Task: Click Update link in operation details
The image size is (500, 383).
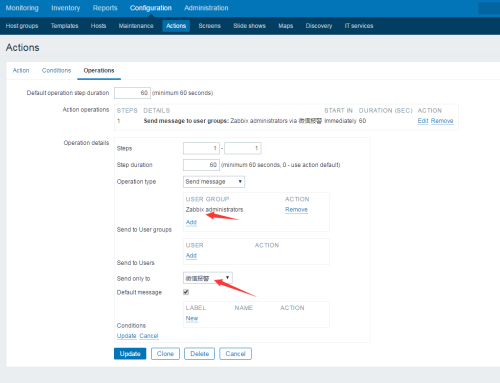Action: [127, 336]
